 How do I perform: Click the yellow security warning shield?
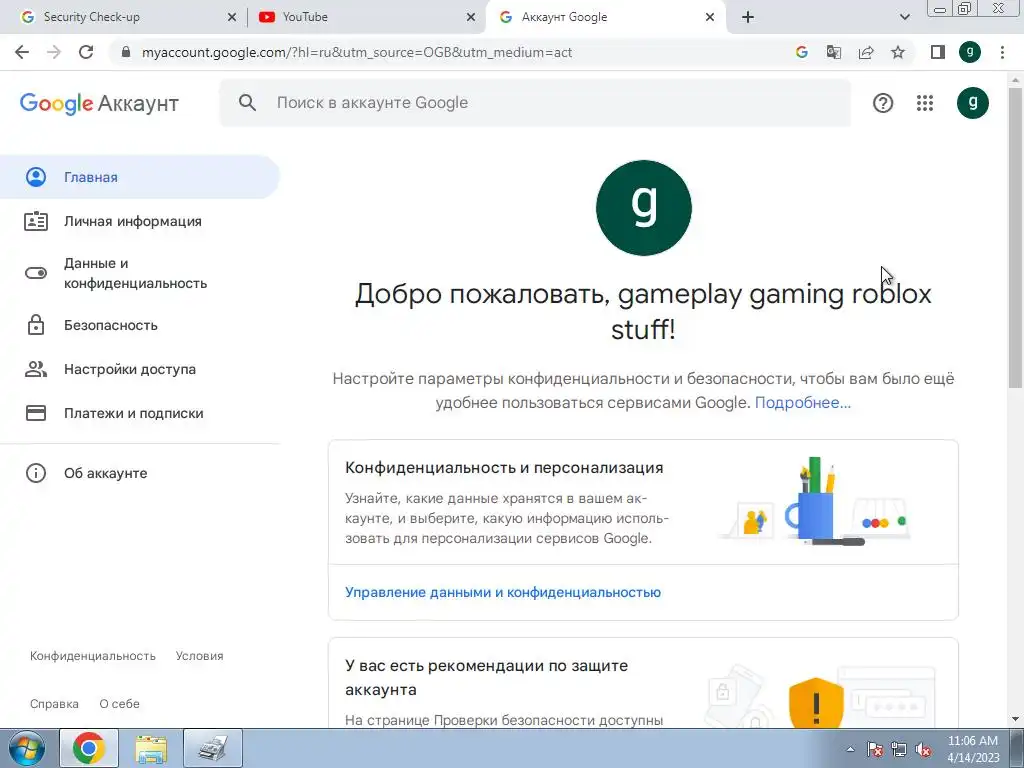816,703
